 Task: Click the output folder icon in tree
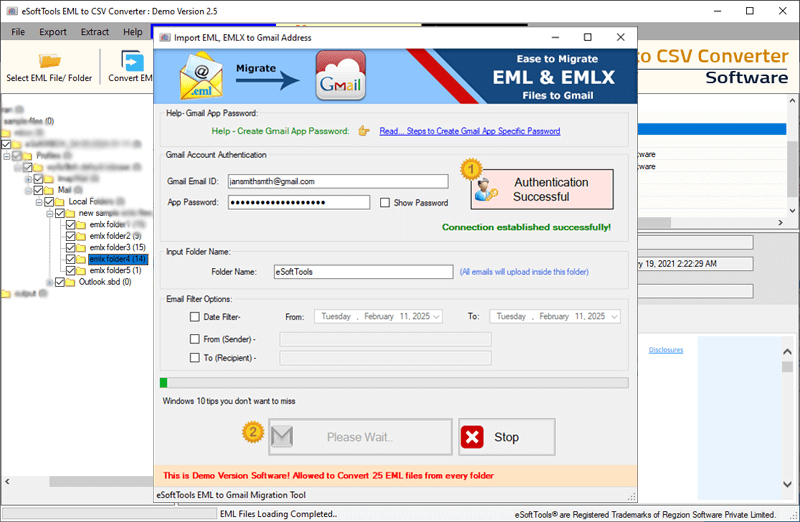(6, 293)
